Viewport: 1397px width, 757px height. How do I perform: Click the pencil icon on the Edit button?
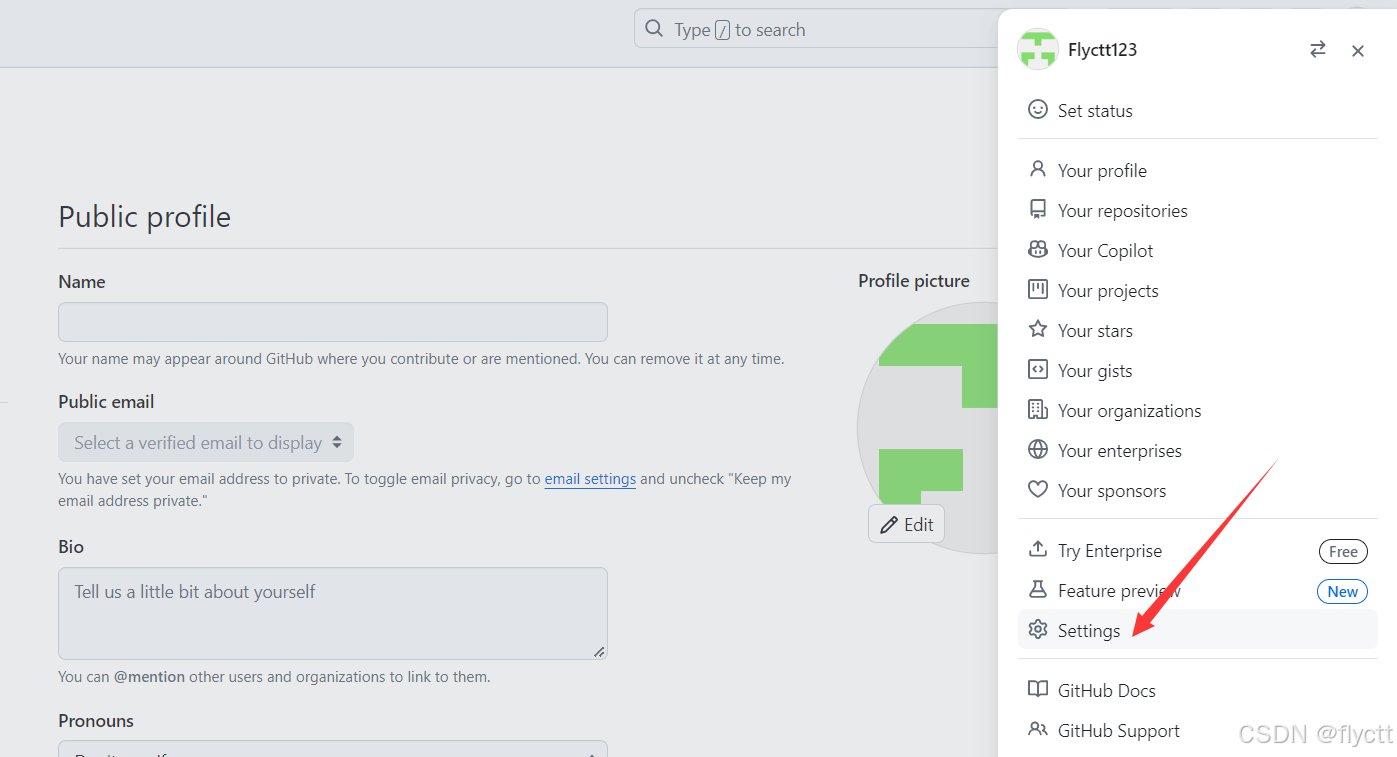[x=888, y=525]
